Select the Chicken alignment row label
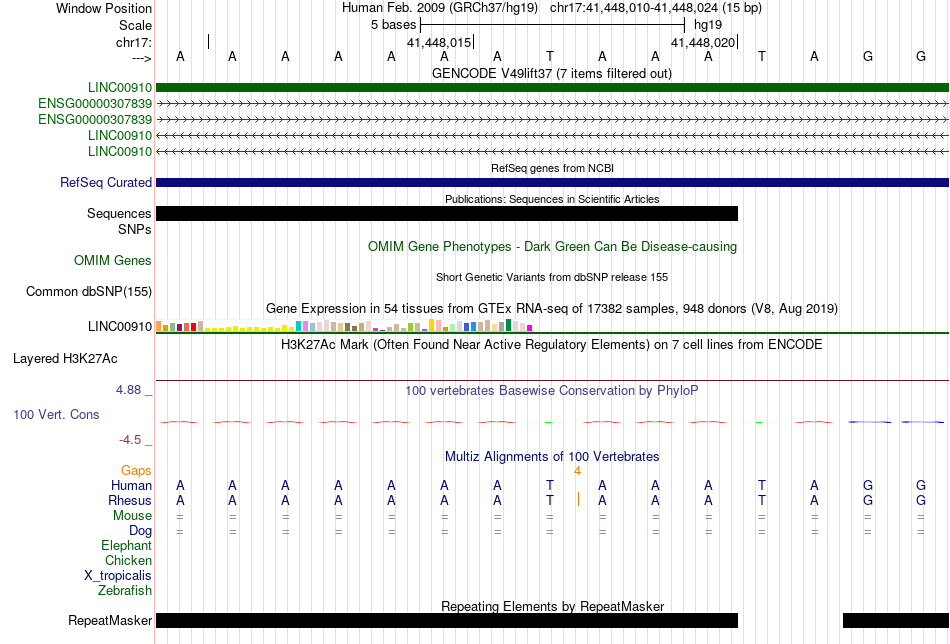This screenshot has height=644, width=950. 128,560
